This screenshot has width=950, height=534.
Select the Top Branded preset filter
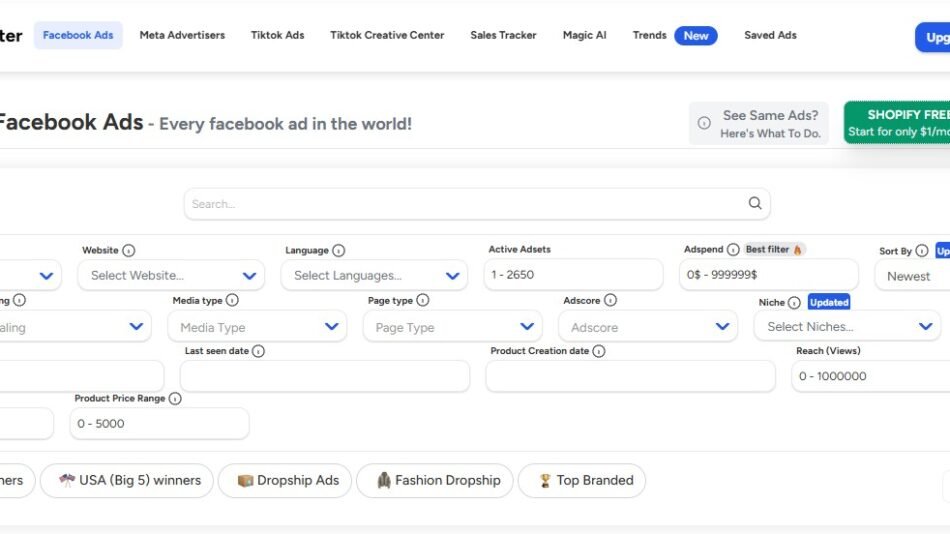point(585,480)
